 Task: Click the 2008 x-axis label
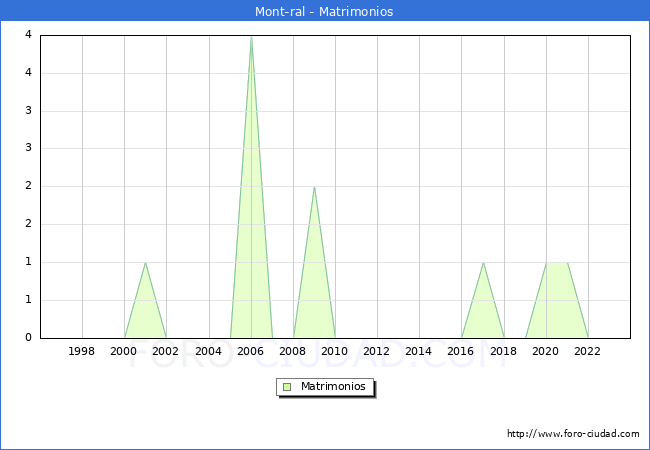coord(293,351)
